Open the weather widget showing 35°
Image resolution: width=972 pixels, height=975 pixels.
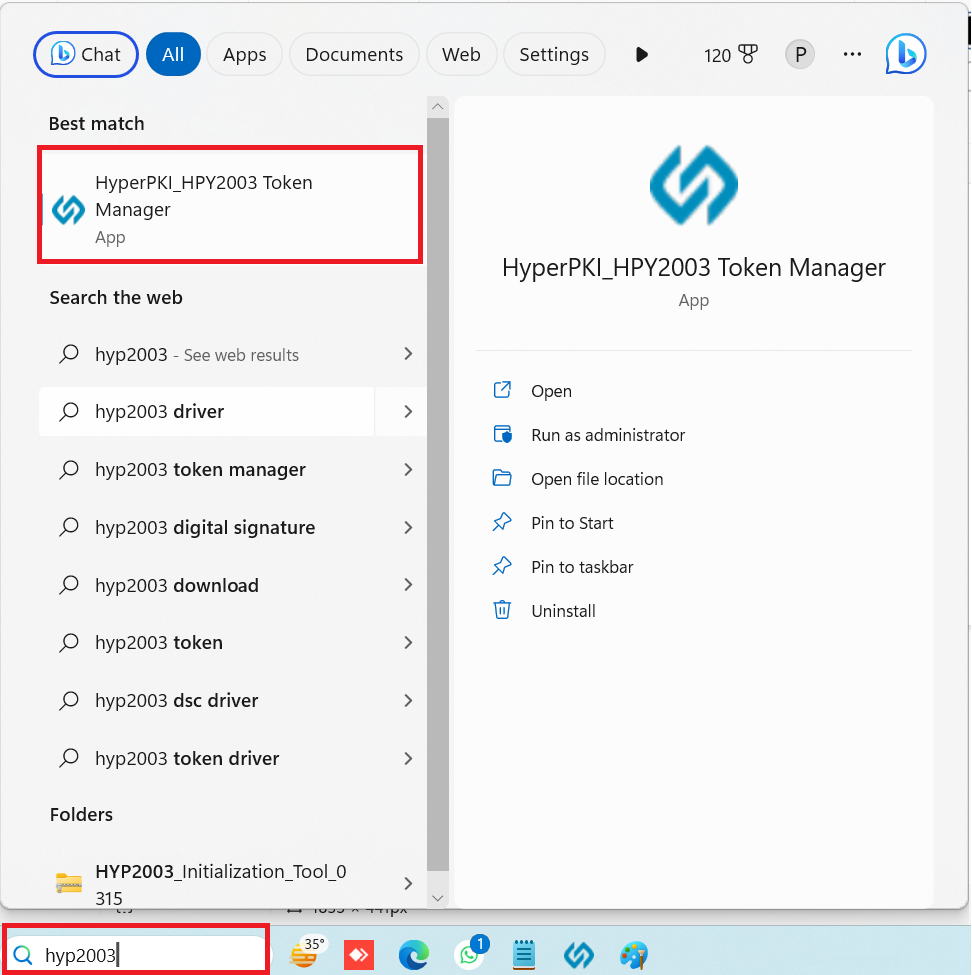point(308,953)
